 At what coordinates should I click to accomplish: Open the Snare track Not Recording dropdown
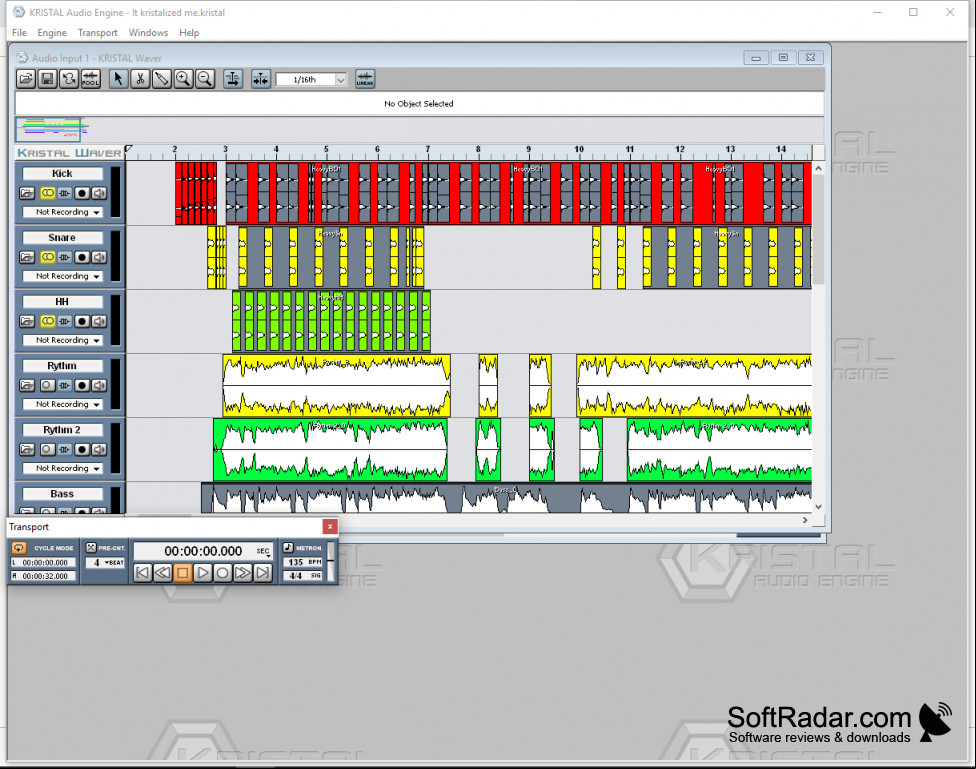[62, 276]
